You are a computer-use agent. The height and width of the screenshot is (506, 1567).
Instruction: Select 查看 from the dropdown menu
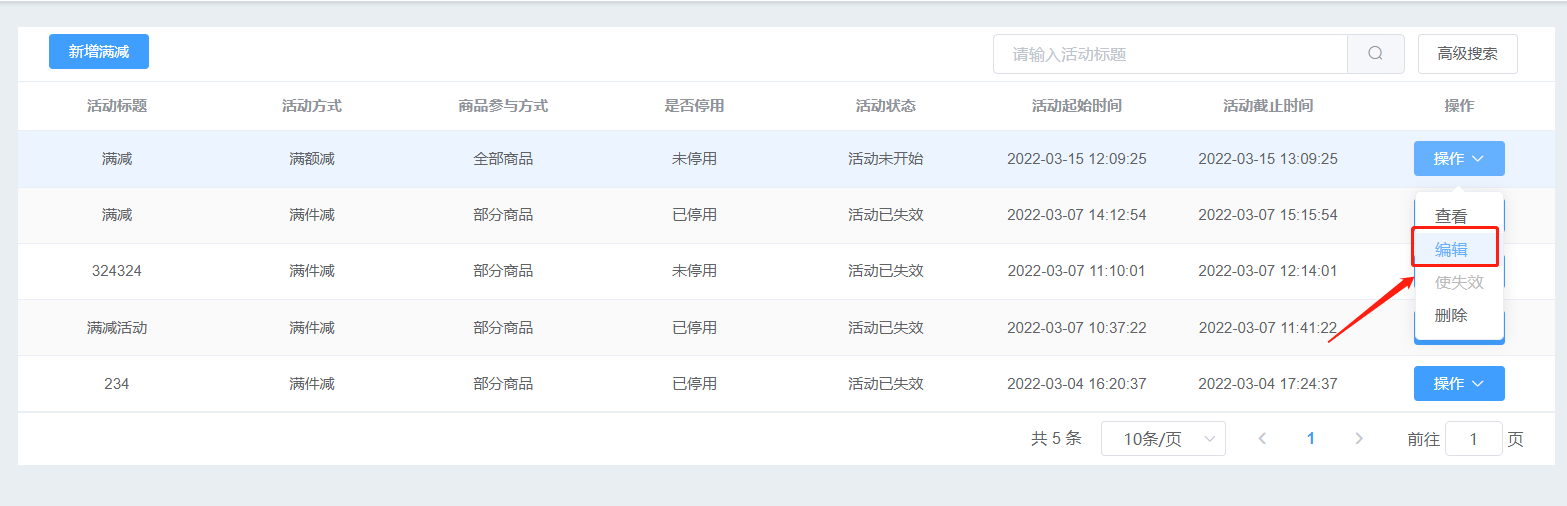coord(1451,216)
